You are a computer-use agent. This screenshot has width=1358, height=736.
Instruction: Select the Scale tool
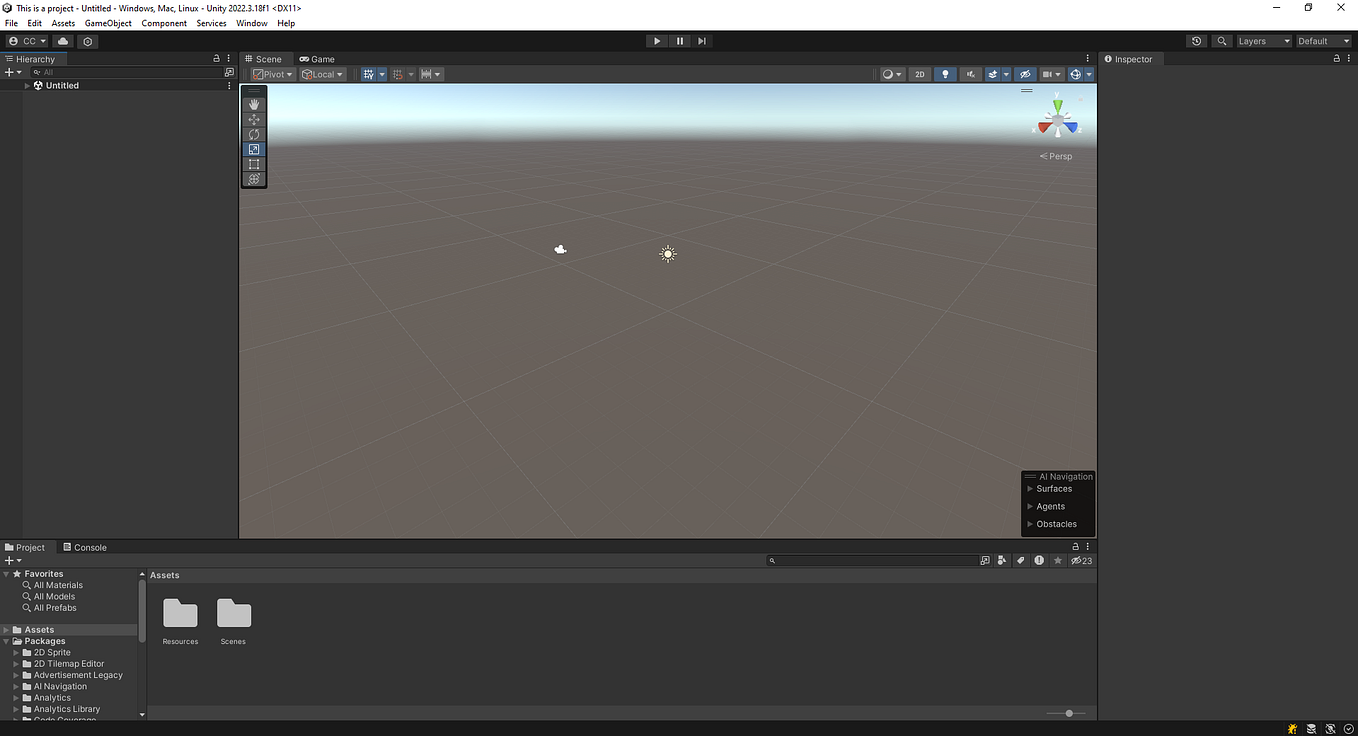coord(254,148)
